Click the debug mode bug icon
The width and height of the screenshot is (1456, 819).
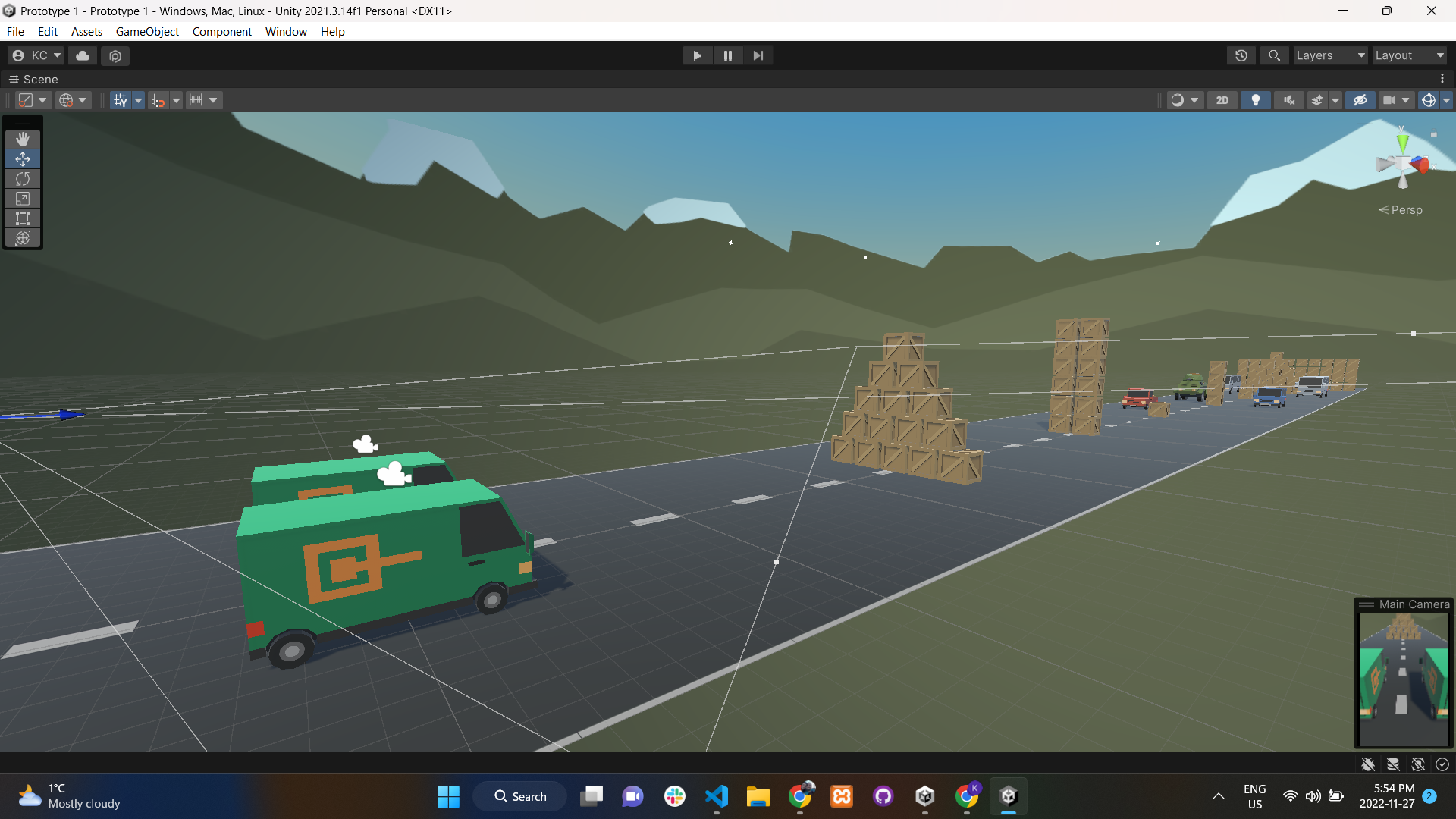point(1368,764)
